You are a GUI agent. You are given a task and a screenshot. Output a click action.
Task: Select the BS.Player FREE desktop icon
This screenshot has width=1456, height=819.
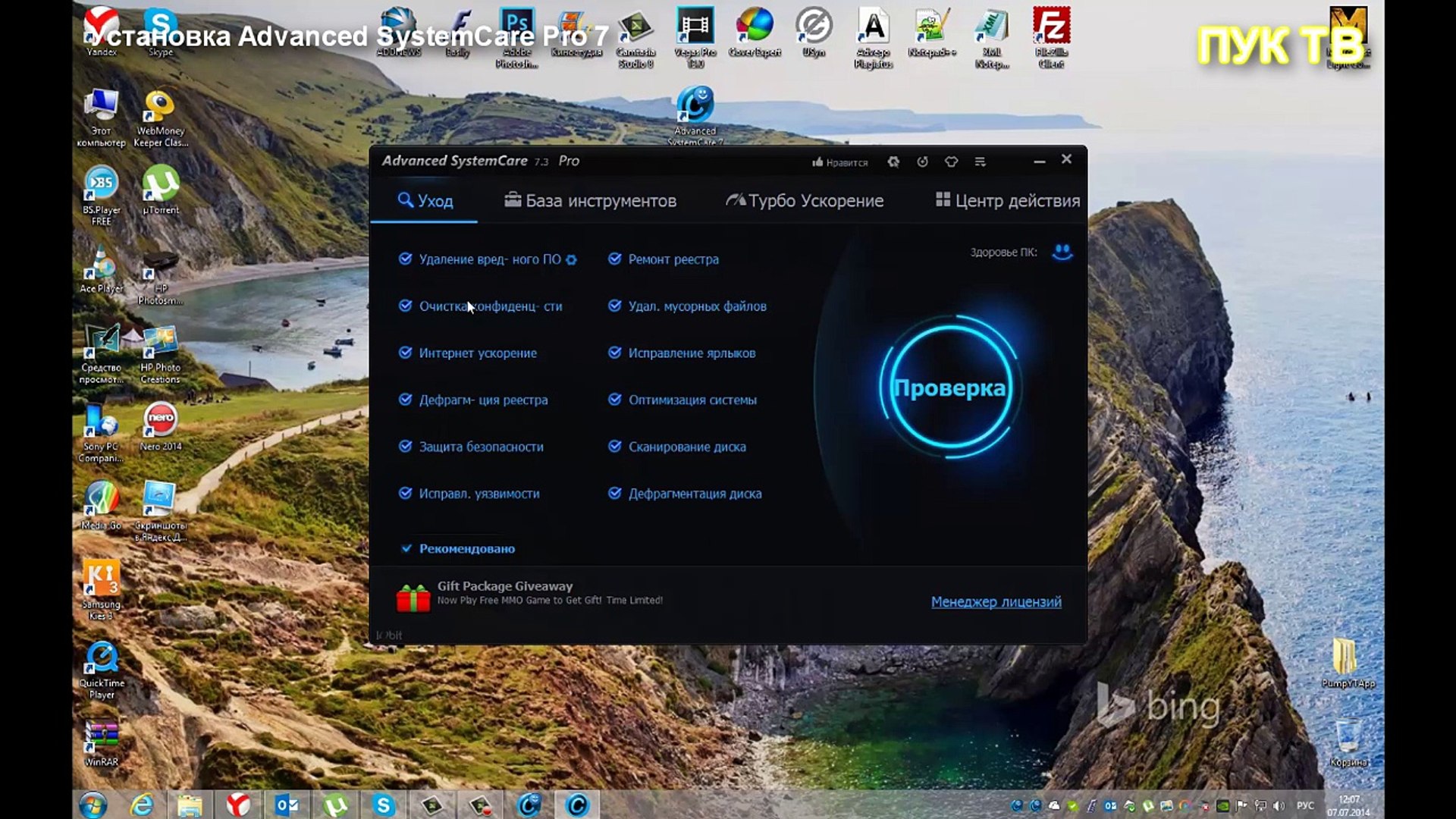[102, 196]
